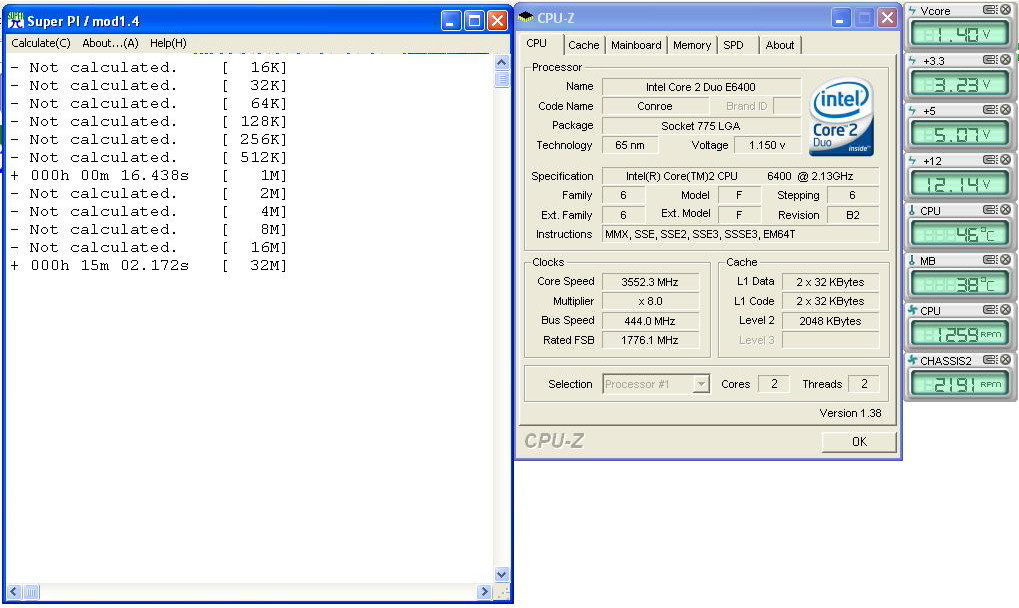
Task: Click the Code Name field Conroe
Action: click(654, 106)
